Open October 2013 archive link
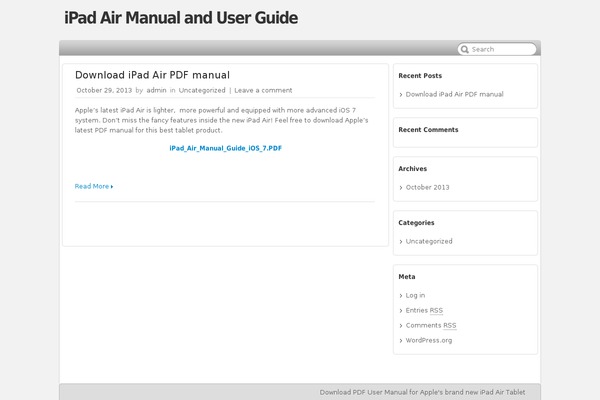This screenshot has width=600, height=400. coord(427,187)
